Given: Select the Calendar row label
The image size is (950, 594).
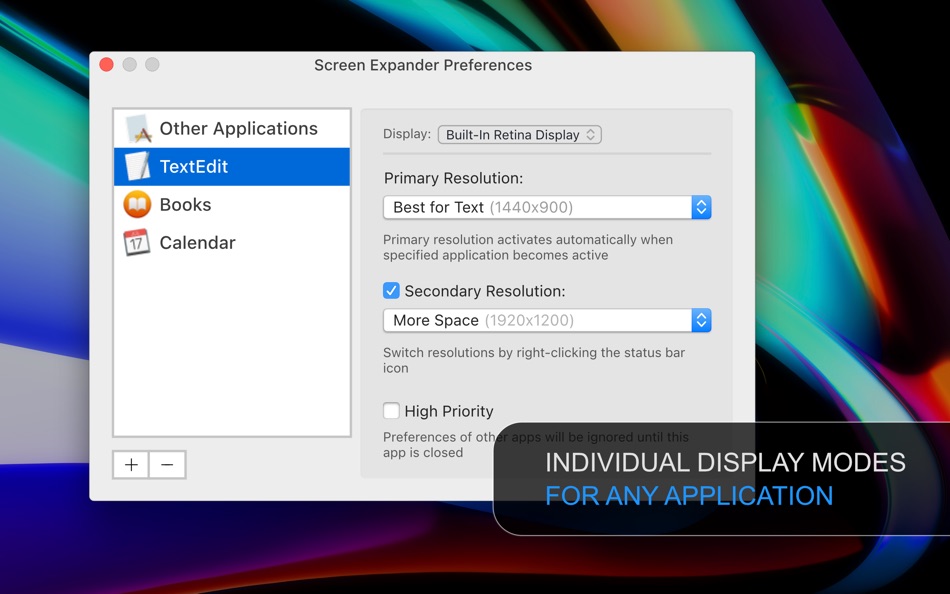Looking at the screenshot, I should tap(198, 242).
